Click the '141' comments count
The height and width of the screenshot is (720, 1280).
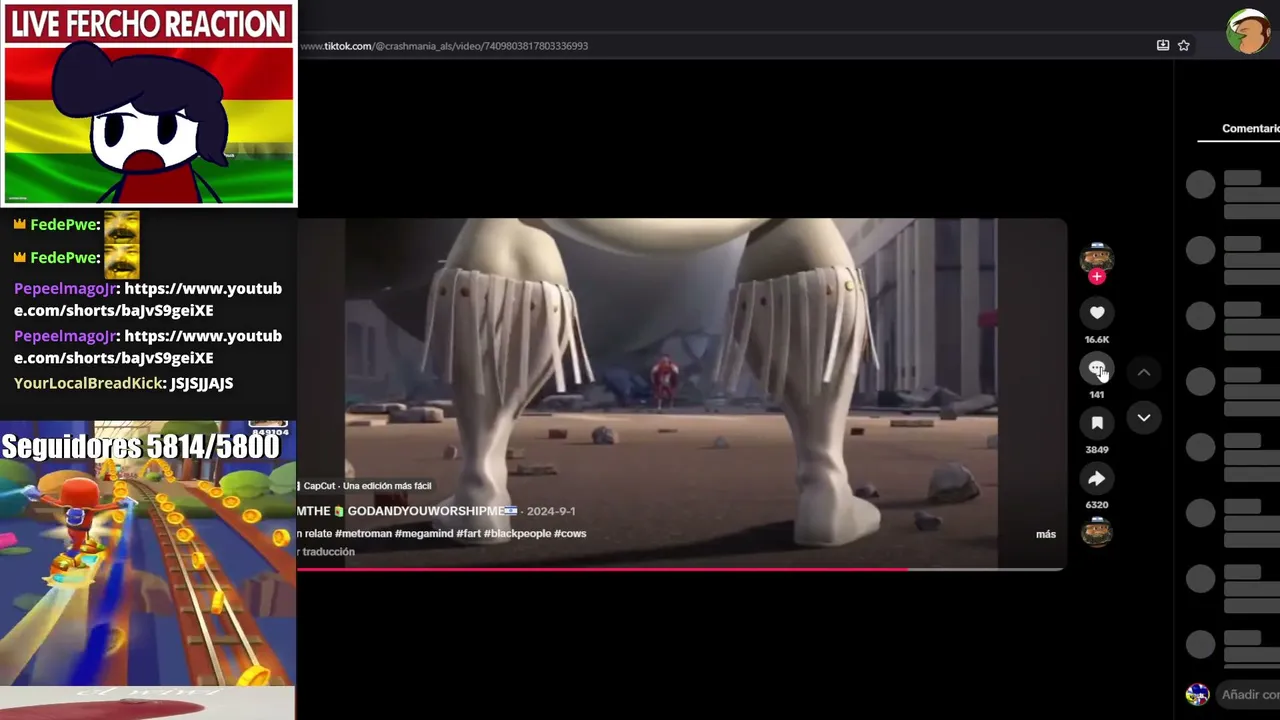(x=1097, y=395)
